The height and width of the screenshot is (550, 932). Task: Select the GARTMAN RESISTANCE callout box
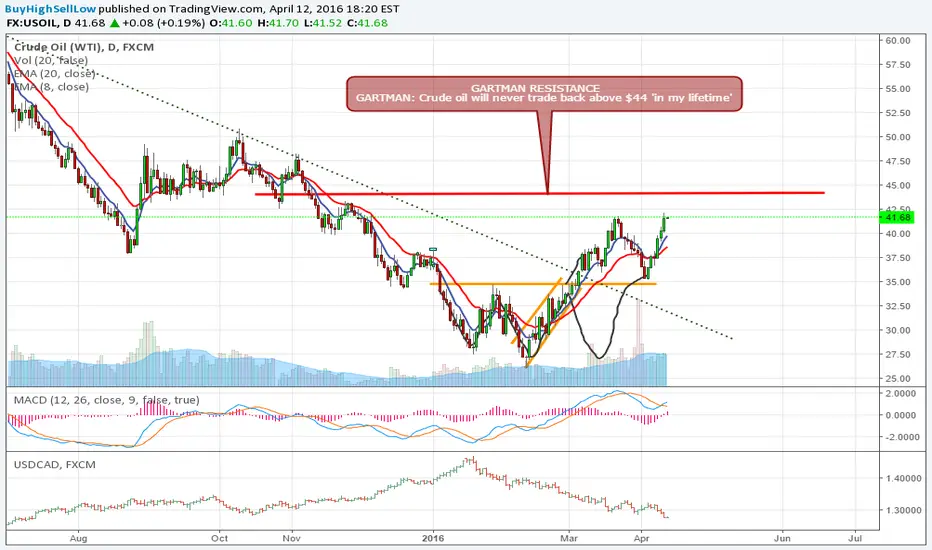544,93
